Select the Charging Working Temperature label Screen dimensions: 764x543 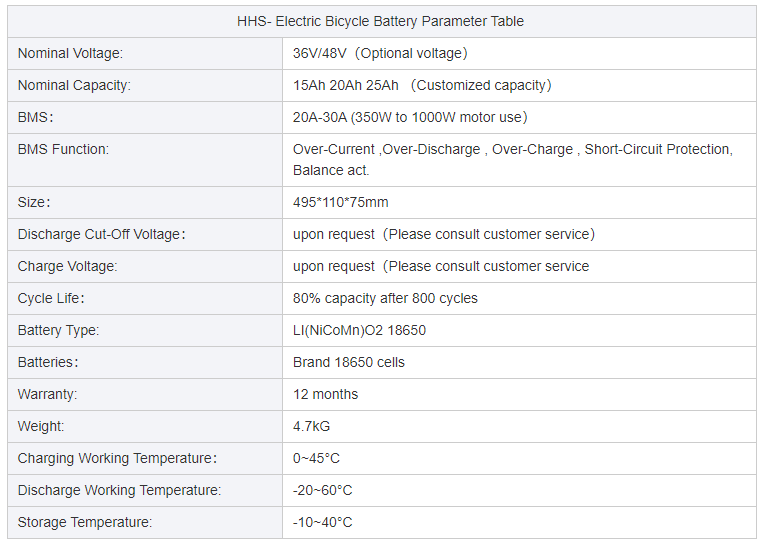(117, 458)
